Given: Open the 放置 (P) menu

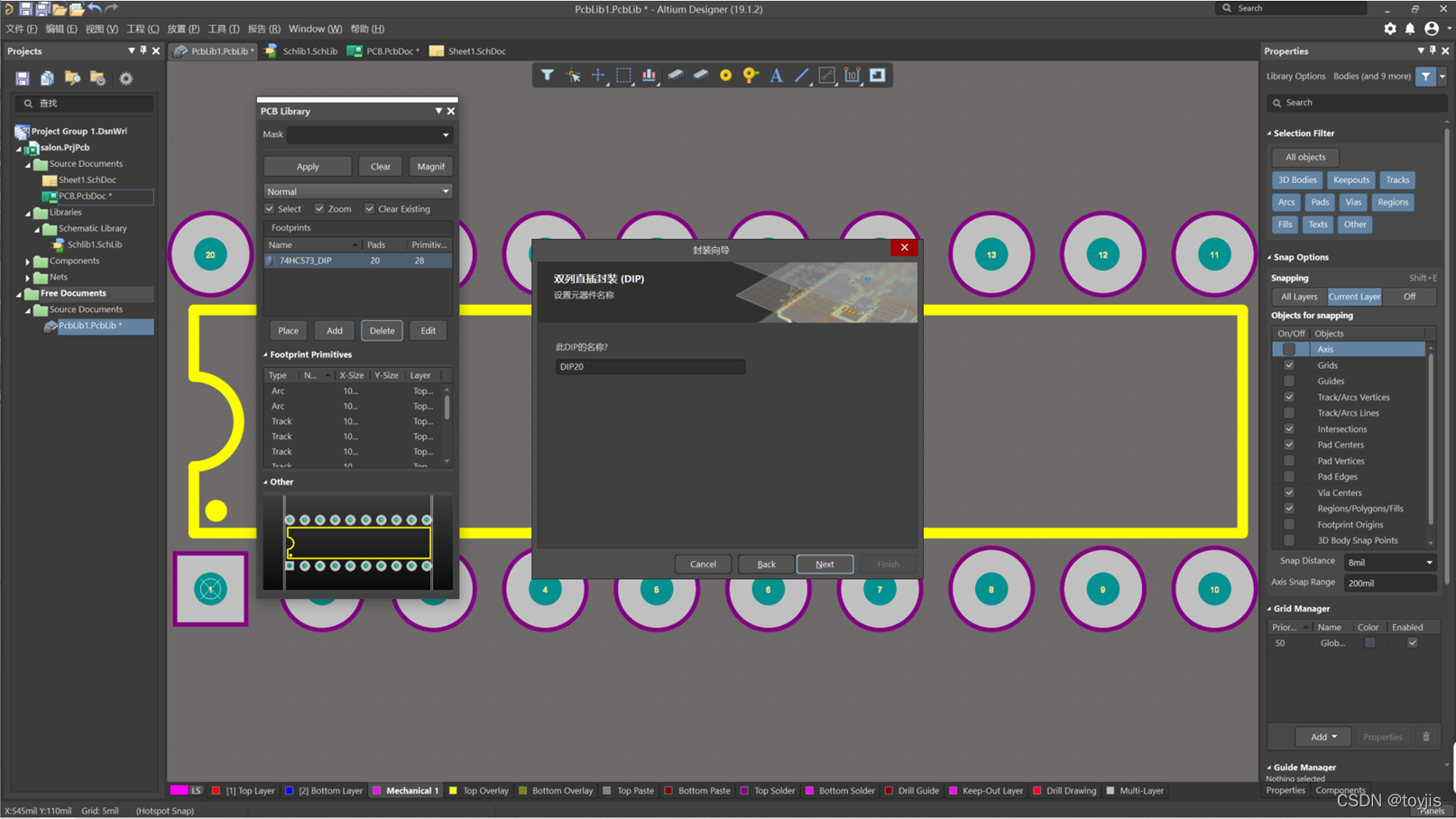Looking at the screenshot, I should tap(183, 29).
